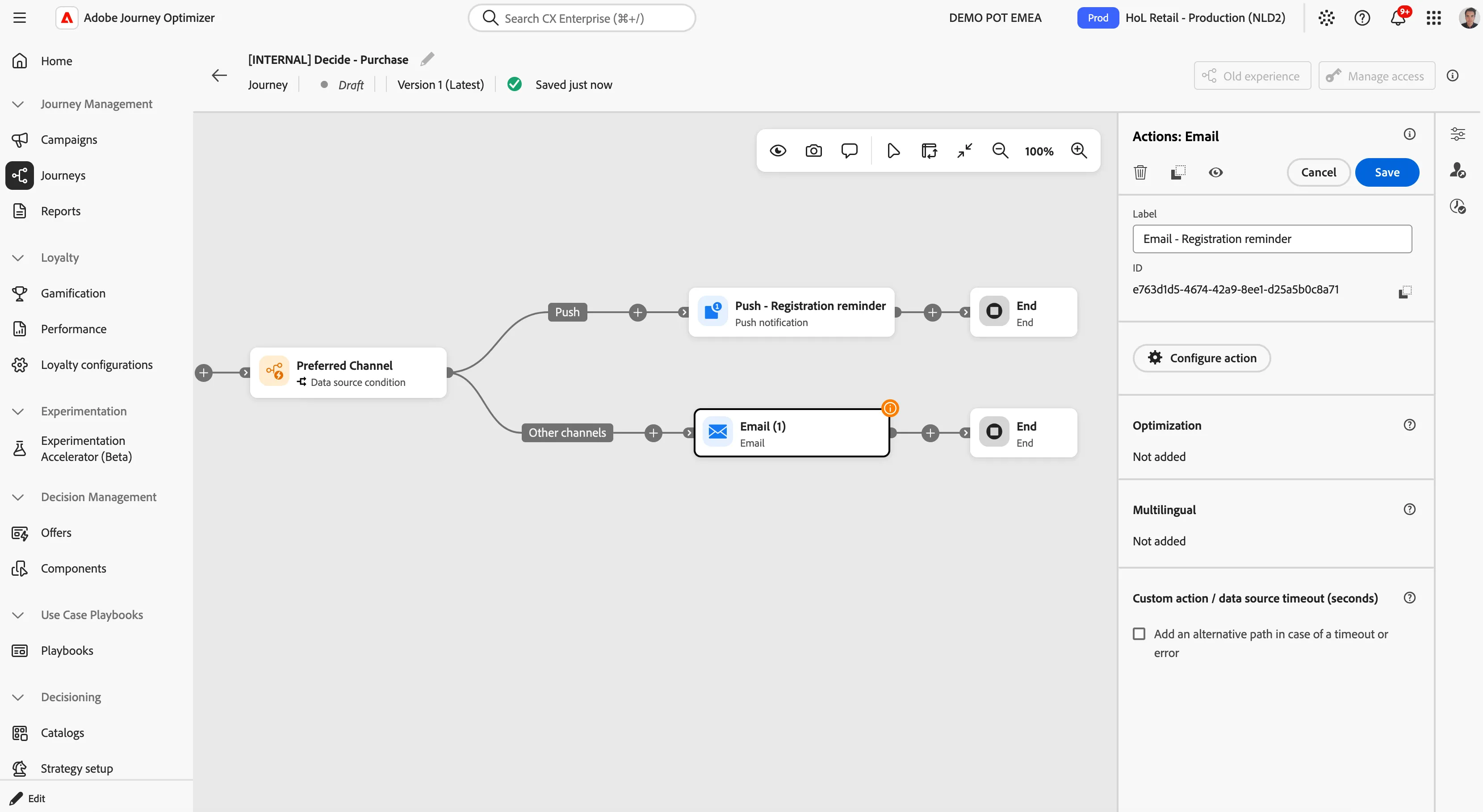Toggle canvas view with toolbar eye icon
Screen dimensions: 1483x812
click(778, 151)
